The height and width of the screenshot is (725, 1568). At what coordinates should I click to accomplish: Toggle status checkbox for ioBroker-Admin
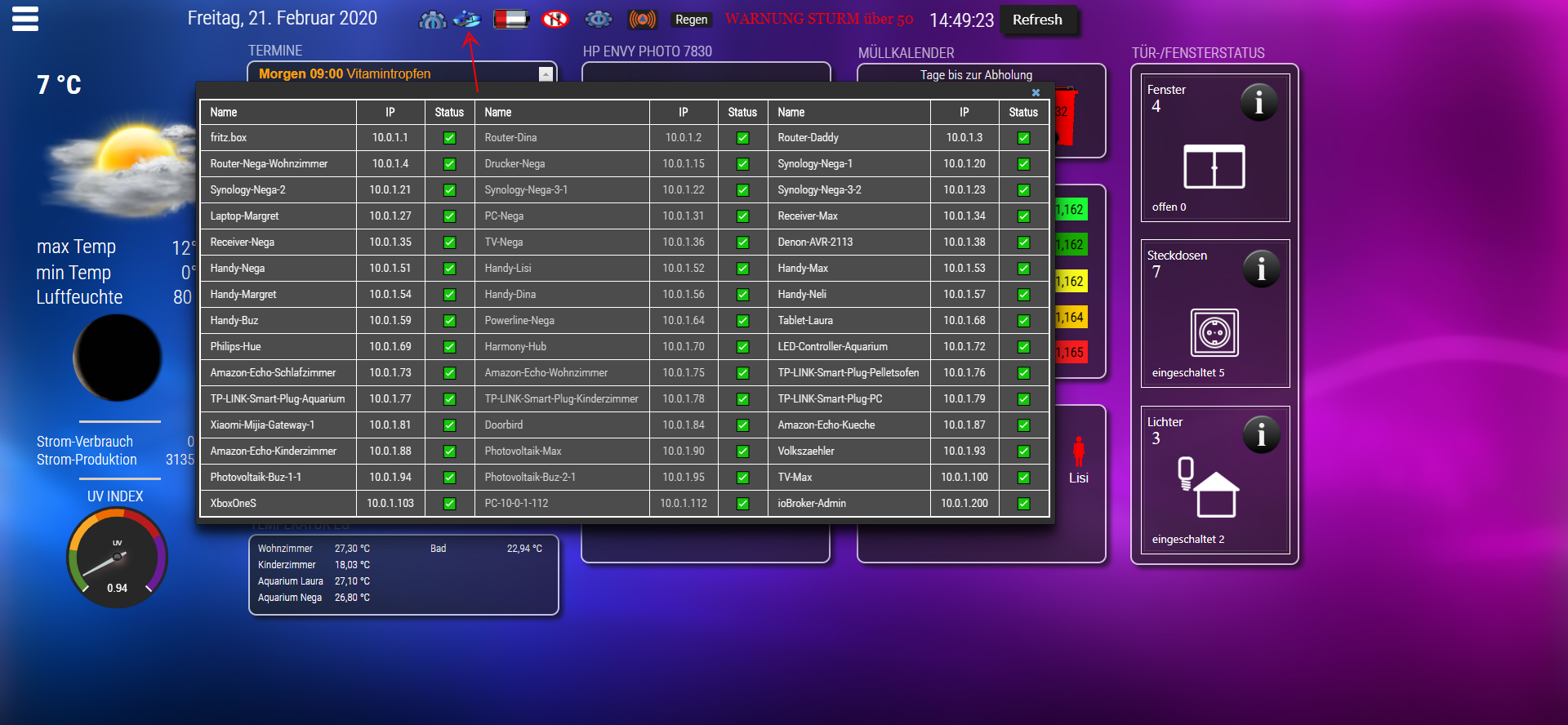[x=1023, y=504]
